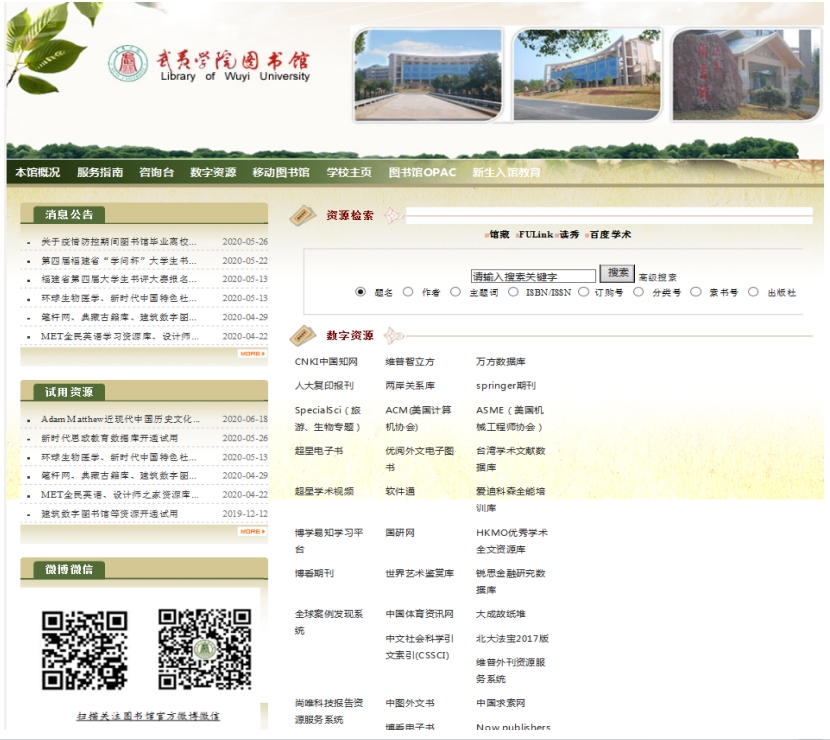Switch to the 百度学术 search tab
This screenshot has height=740, width=830.
tap(610, 235)
